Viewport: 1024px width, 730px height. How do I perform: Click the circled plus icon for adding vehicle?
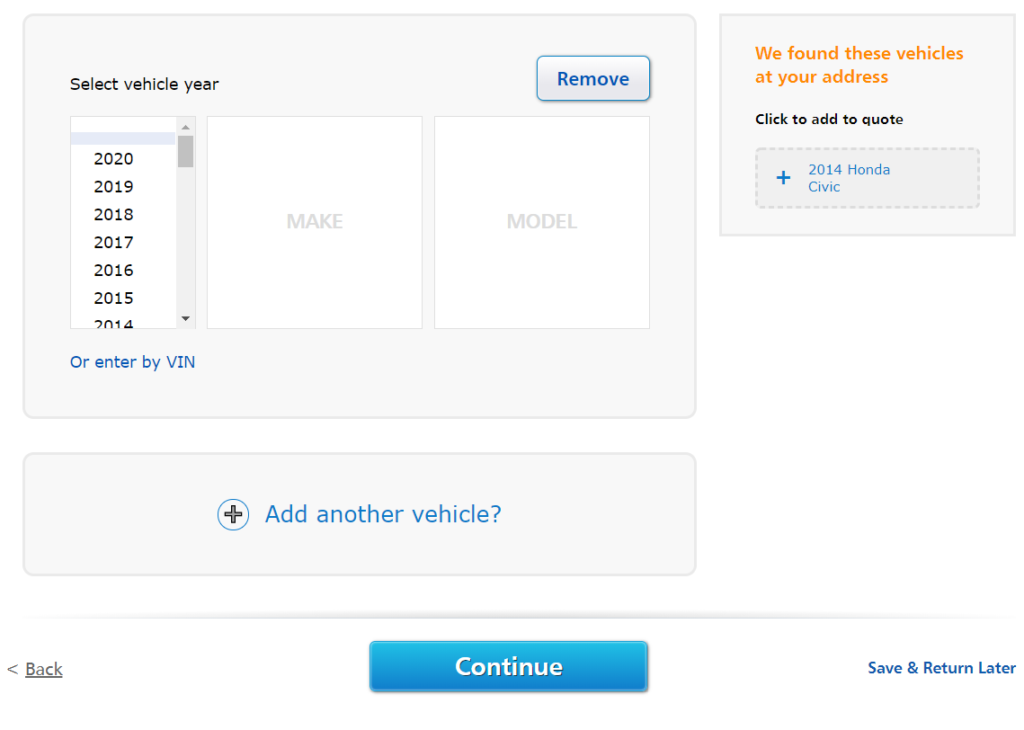pyautogui.click(x=233, y=515)
